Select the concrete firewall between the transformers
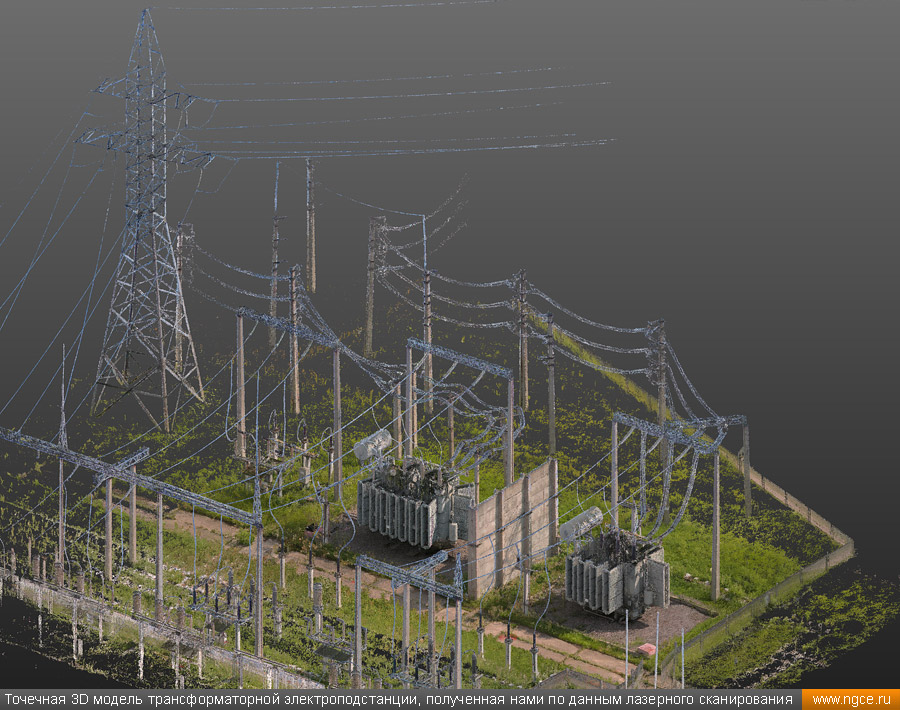This screenshot has width=900, height=710. pyautogui.click(x=512, y=525)
